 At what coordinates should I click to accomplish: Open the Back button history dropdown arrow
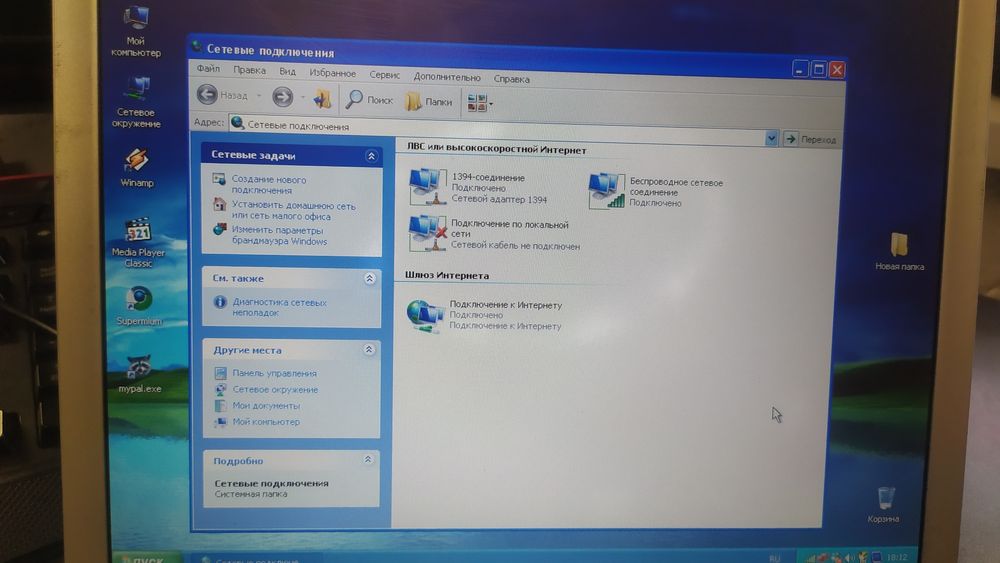[x=259, y=96]
